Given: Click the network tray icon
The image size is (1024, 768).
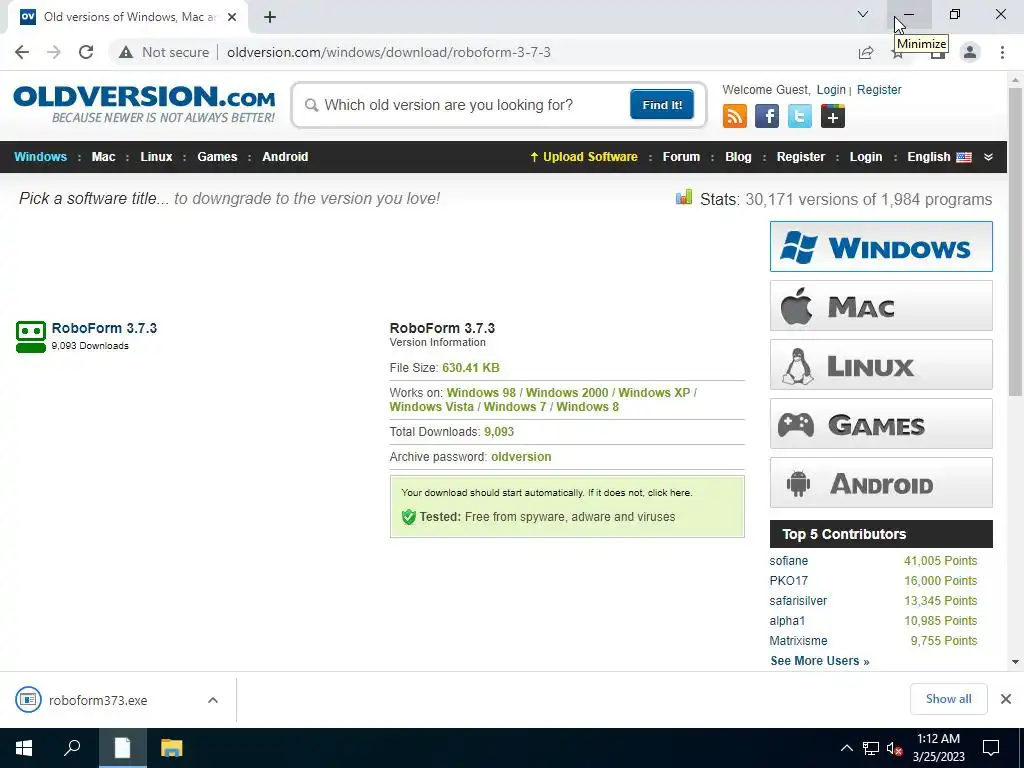Looking at the screenshot, I should point(871,748).
